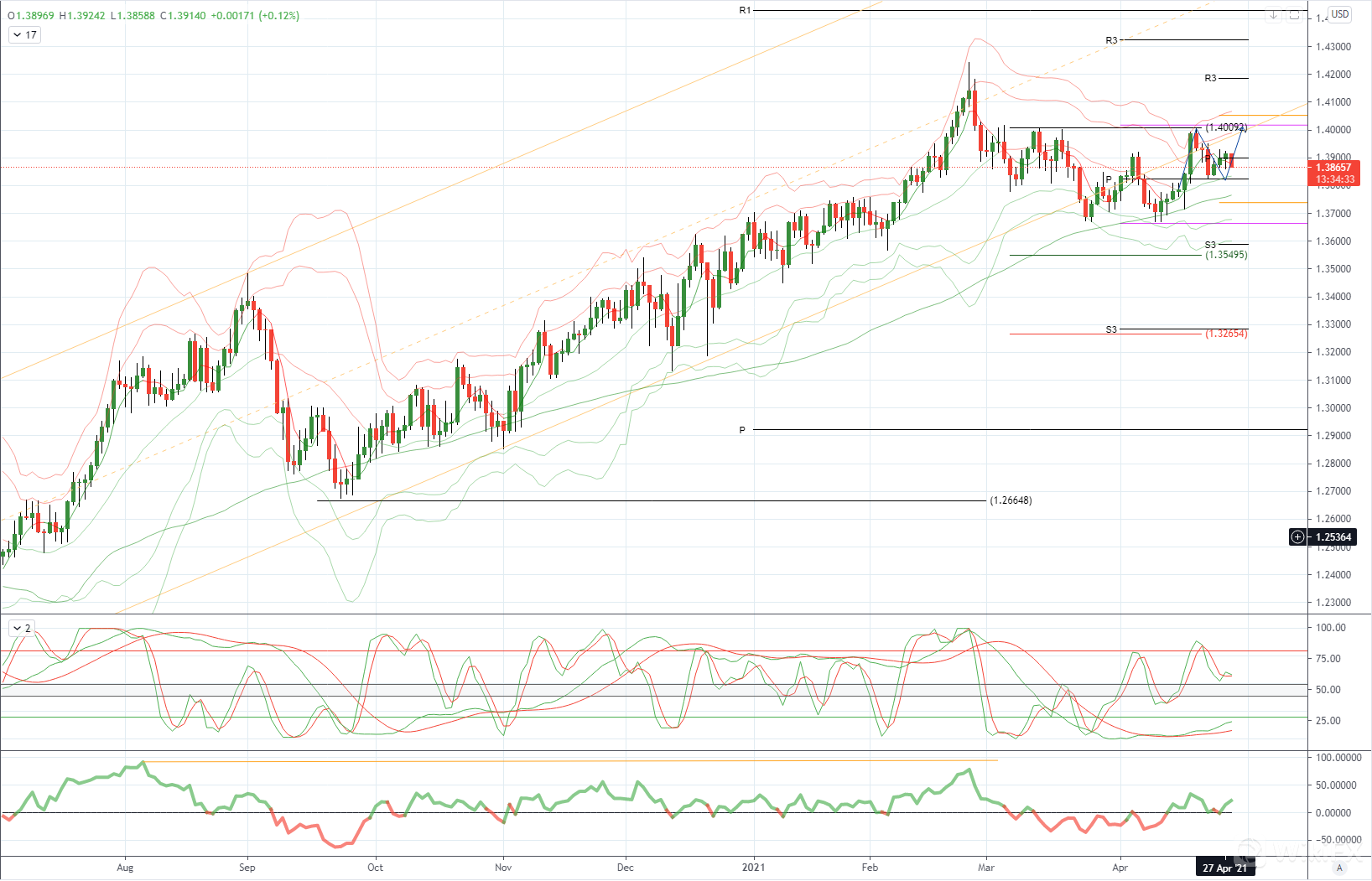Click the down-arrow pane button at top right

click(x=1274, y=15)
